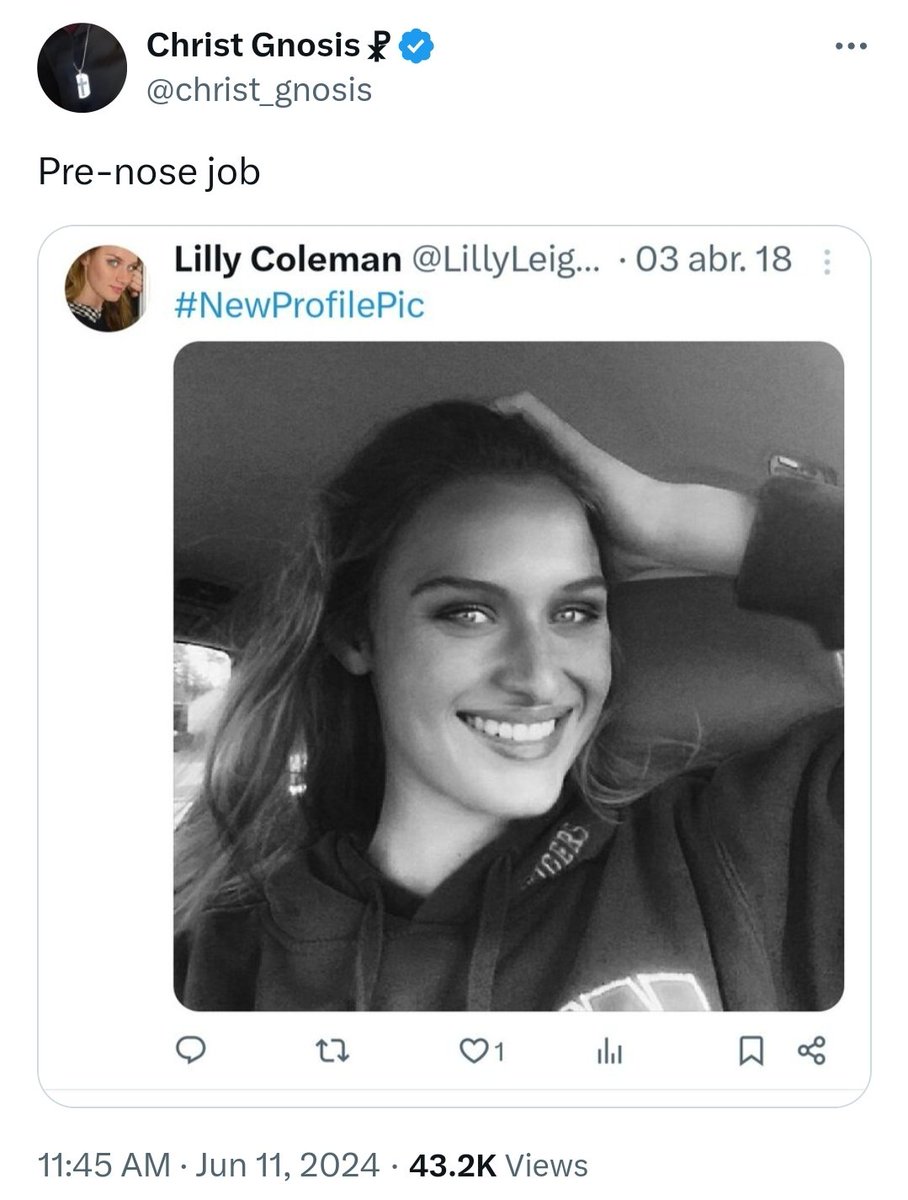This screenshot has width=908, height=1200.
Task: Click the 11:45 AM Jun 11, 2024 timestamp
Action: (x=208, y=1165)
